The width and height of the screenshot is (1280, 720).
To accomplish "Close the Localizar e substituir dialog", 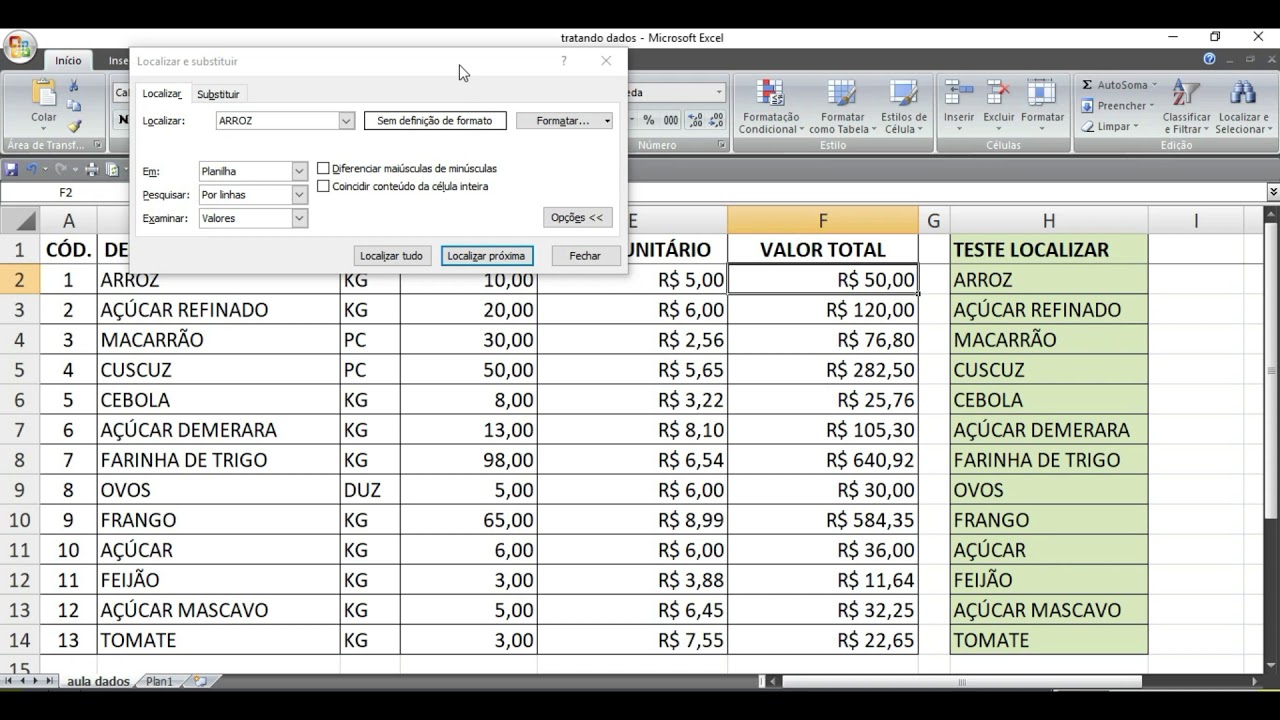I will click(606, 61).
